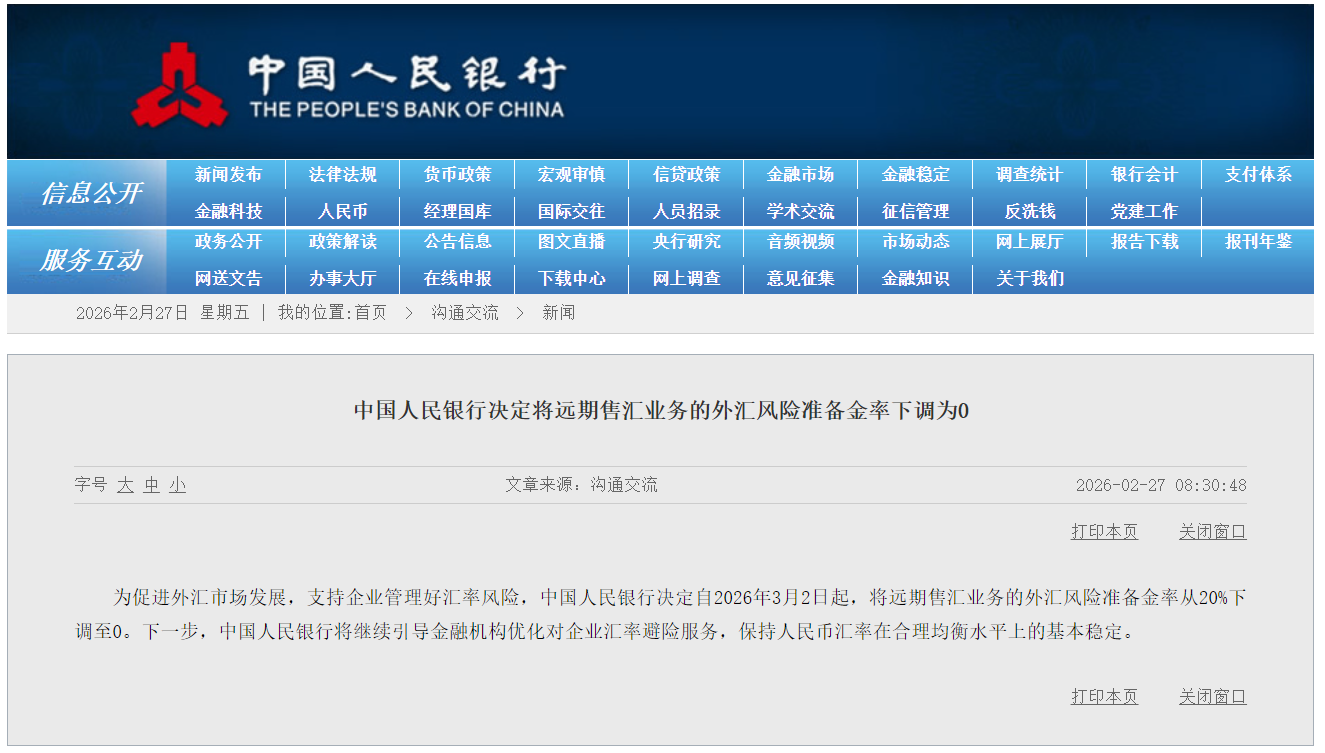Select 支付体系 in the navigation bar
This screenshot has height=753, width=1325.
(1258, 175)
